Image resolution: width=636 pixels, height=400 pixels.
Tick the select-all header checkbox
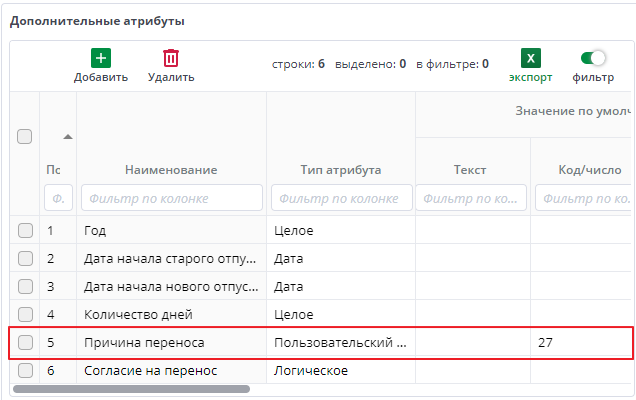pyautogui.click(x=25, y=136)
